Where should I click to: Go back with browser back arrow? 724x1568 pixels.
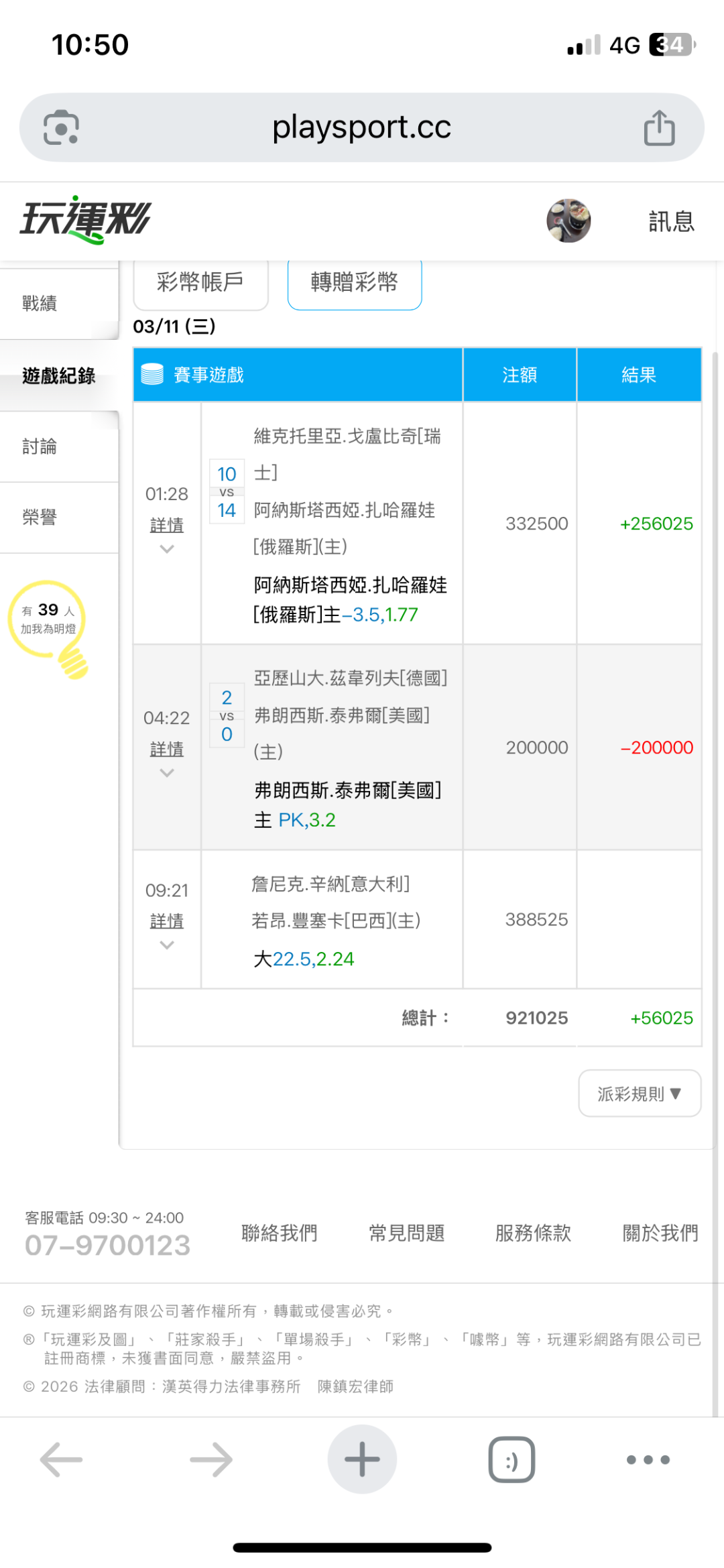[61, 1459]
